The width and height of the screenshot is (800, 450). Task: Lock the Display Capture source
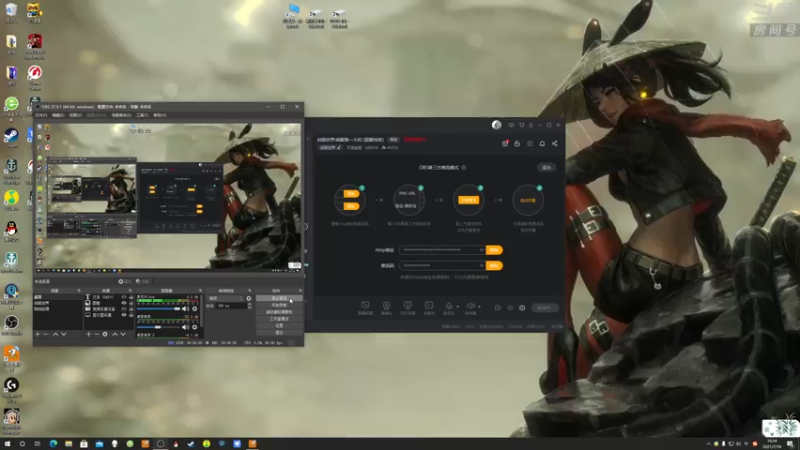131,315
